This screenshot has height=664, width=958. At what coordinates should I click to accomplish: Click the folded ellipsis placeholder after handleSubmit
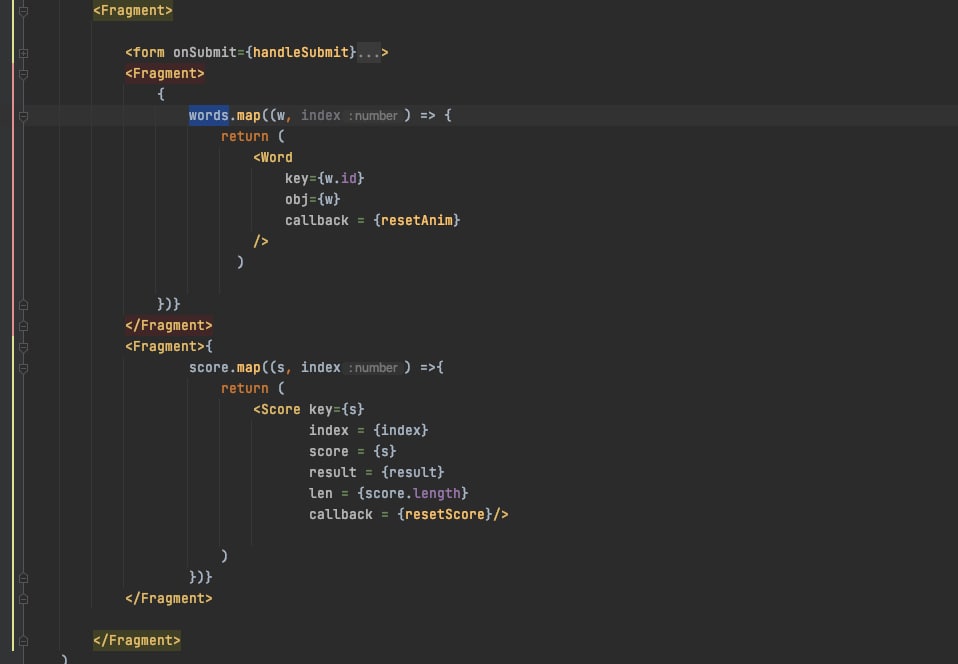(x=368, y=53)
